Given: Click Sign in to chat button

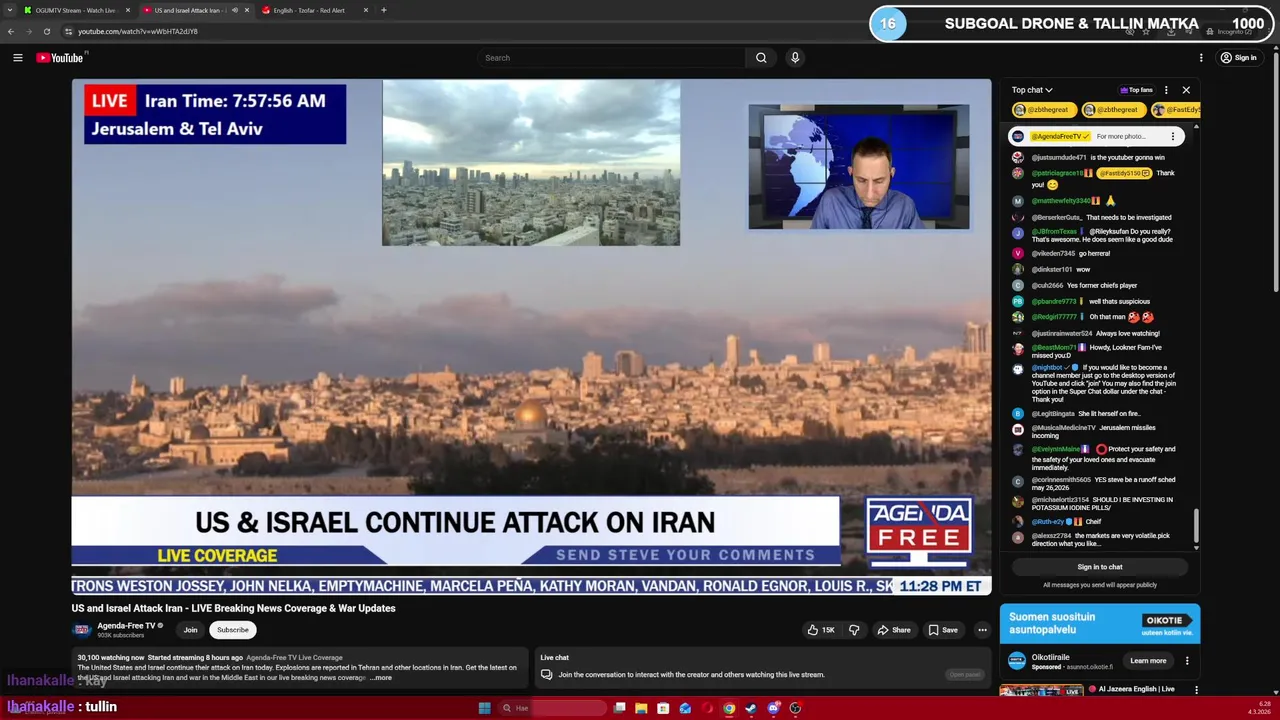Looking at the screenshot, I should (x=1100, y=567).
